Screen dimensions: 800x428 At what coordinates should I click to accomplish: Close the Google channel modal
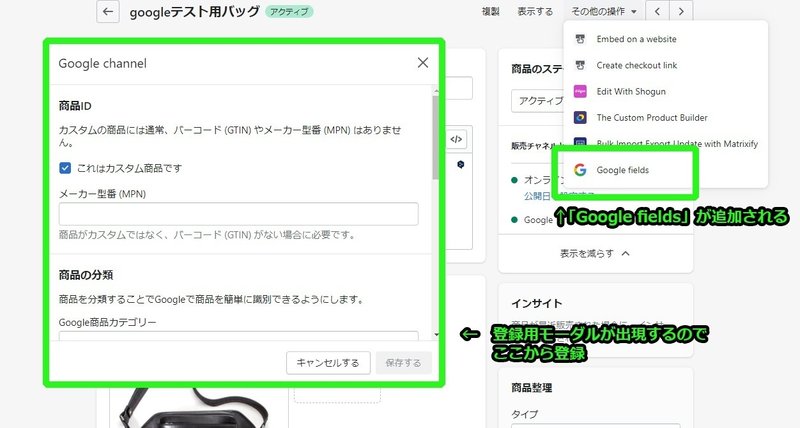tap(423, 63)
